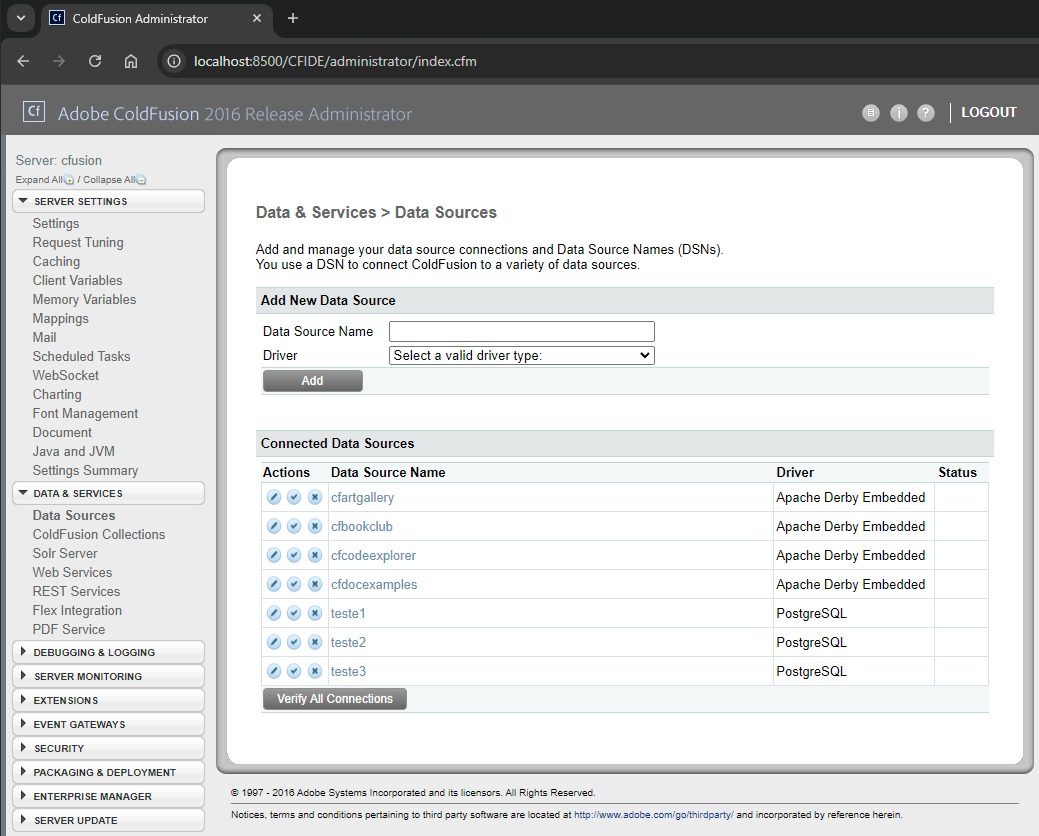Verify the cfbookclub data source connection
The height and width of the screenshot is (836, 1039).
294,526
